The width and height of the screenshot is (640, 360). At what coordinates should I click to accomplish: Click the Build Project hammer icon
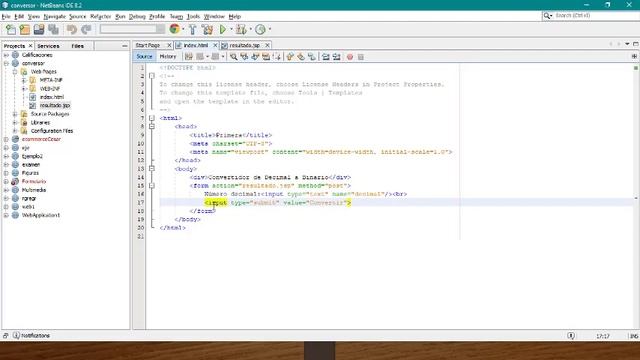(193, 29)
